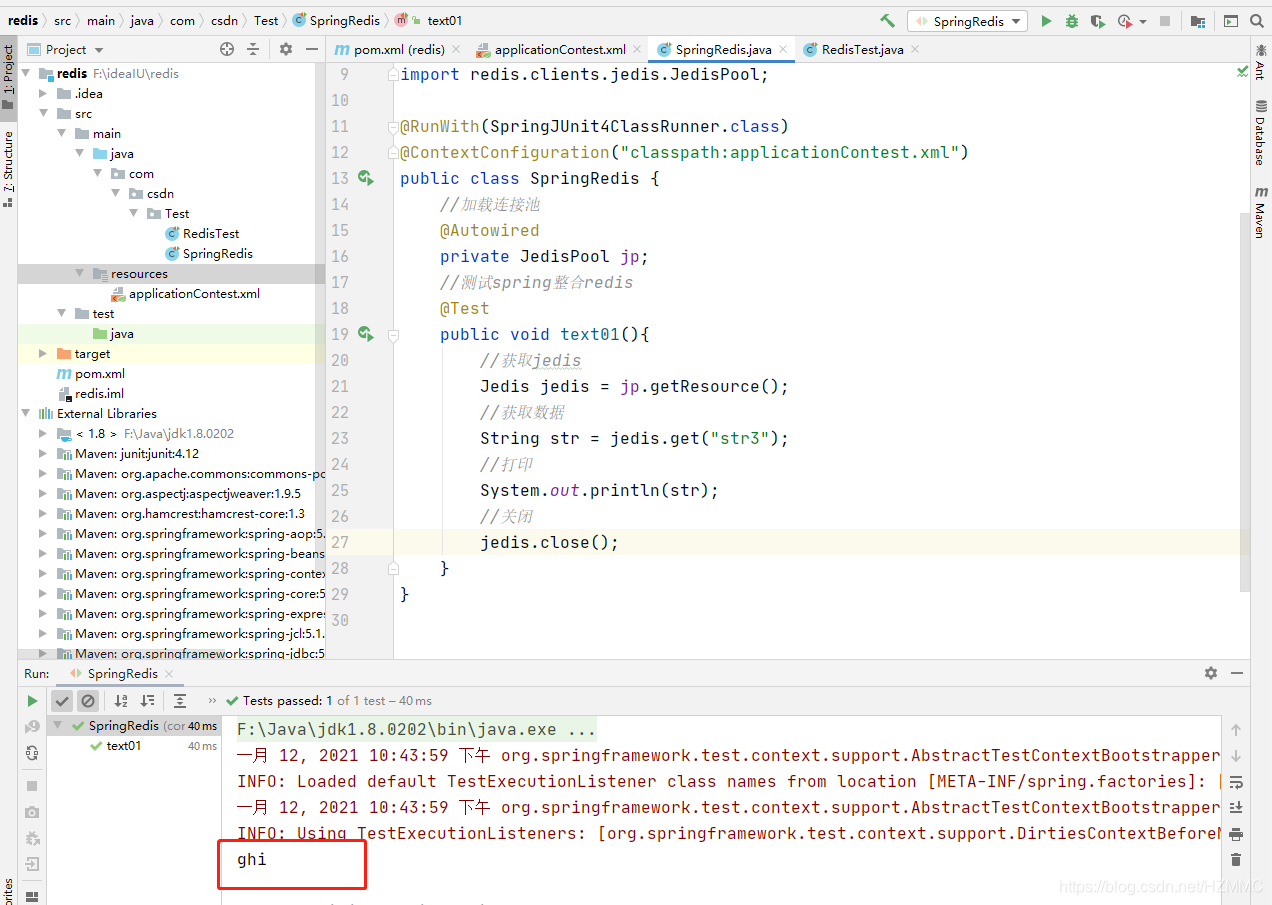Toggle soft-wrap in console output
This screenshot has width=1272, height=905.
click(x=1236, y=782)
